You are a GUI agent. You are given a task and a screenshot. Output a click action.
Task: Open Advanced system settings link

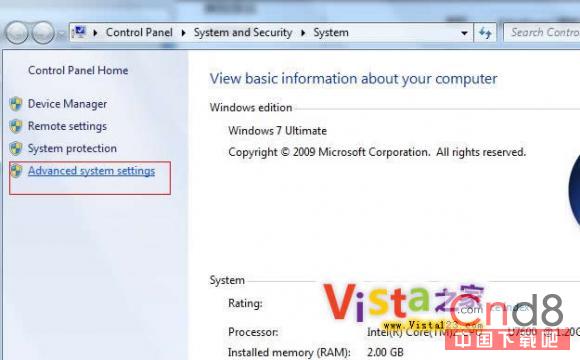pyautogui.click(x=91, y=171)
